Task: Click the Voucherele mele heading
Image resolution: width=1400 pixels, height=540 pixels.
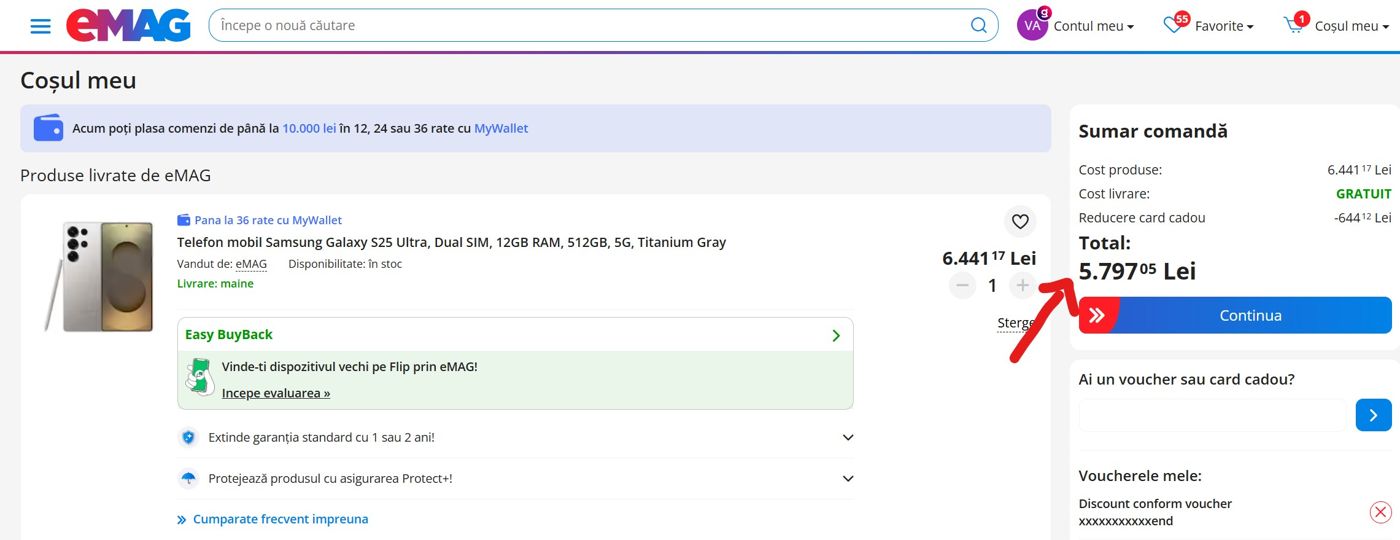Action: pos(1140,476)
